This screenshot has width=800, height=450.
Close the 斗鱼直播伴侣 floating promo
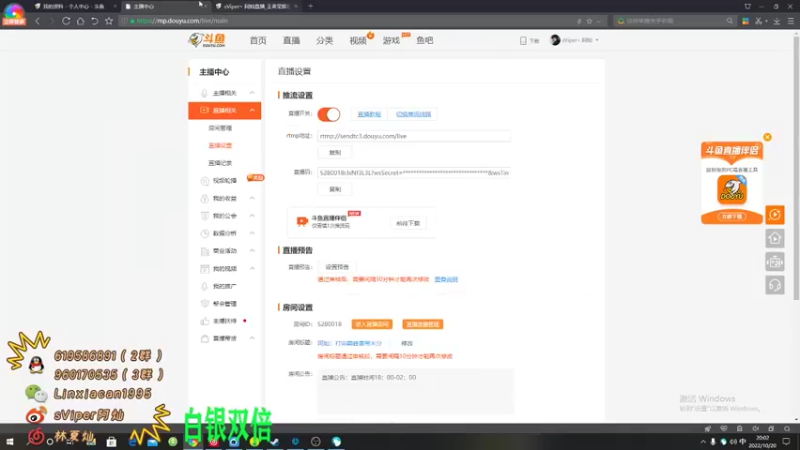click(x=767, y=137)
